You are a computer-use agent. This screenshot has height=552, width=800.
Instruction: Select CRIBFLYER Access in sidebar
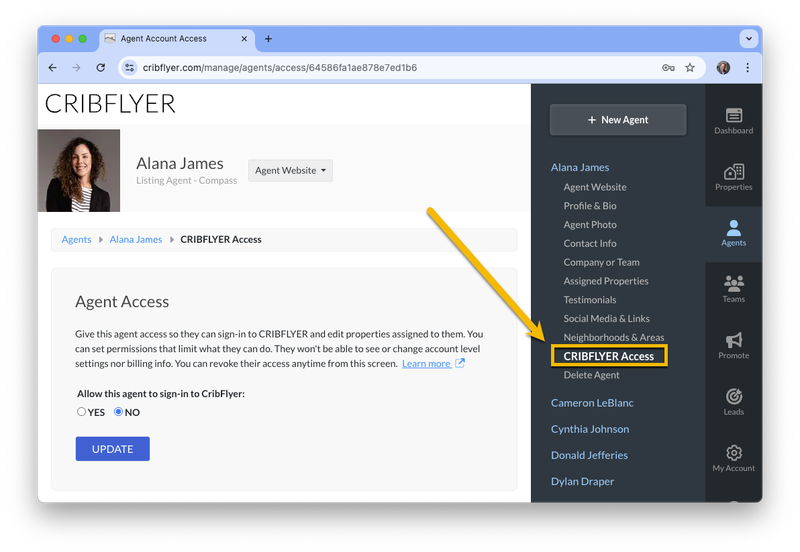coord(609,356)
